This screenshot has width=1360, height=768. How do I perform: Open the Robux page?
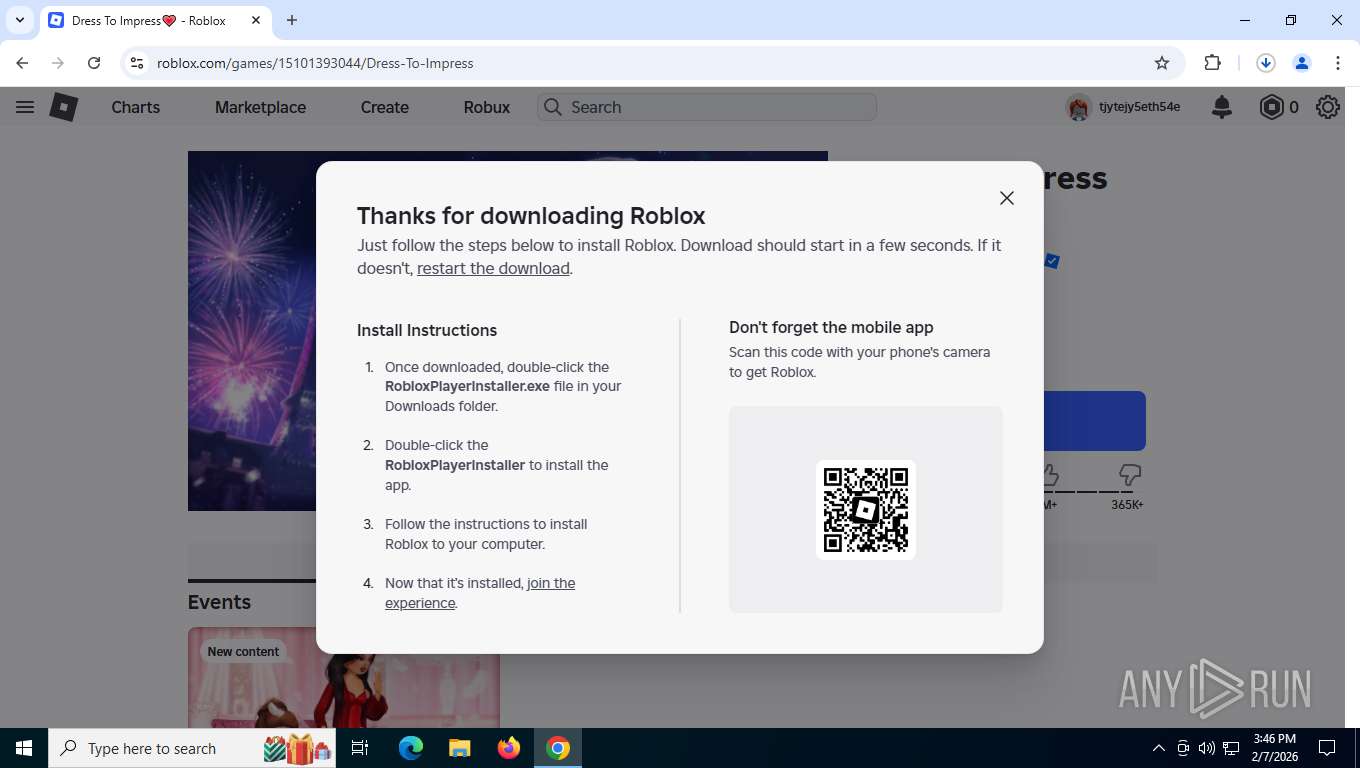pyautogui.click(x=487, y=107)
